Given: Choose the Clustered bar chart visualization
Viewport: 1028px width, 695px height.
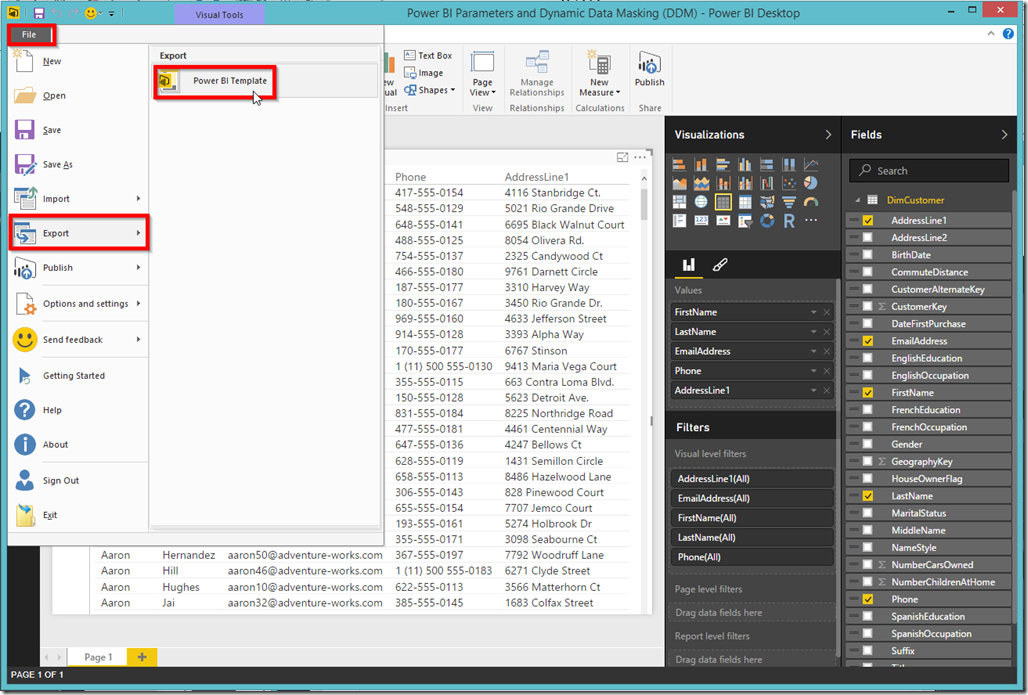Looking at the screenshot, I should pyautogui.click(x=723, y=165).
